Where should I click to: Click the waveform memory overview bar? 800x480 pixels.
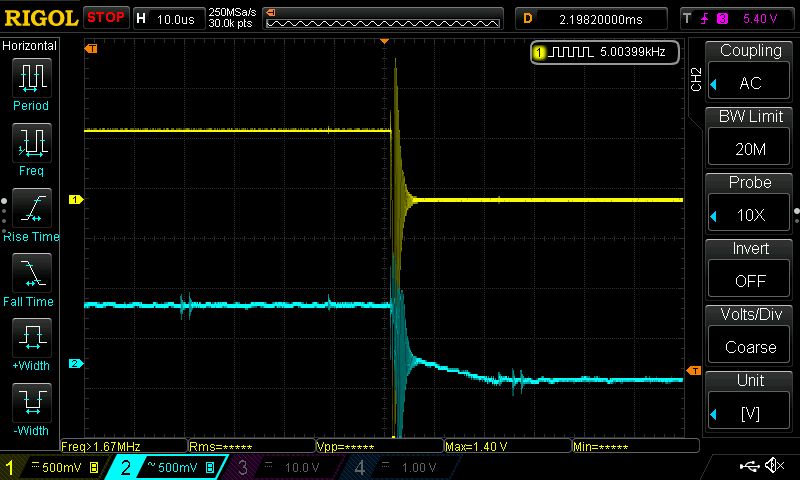click(x=383, y=23)
